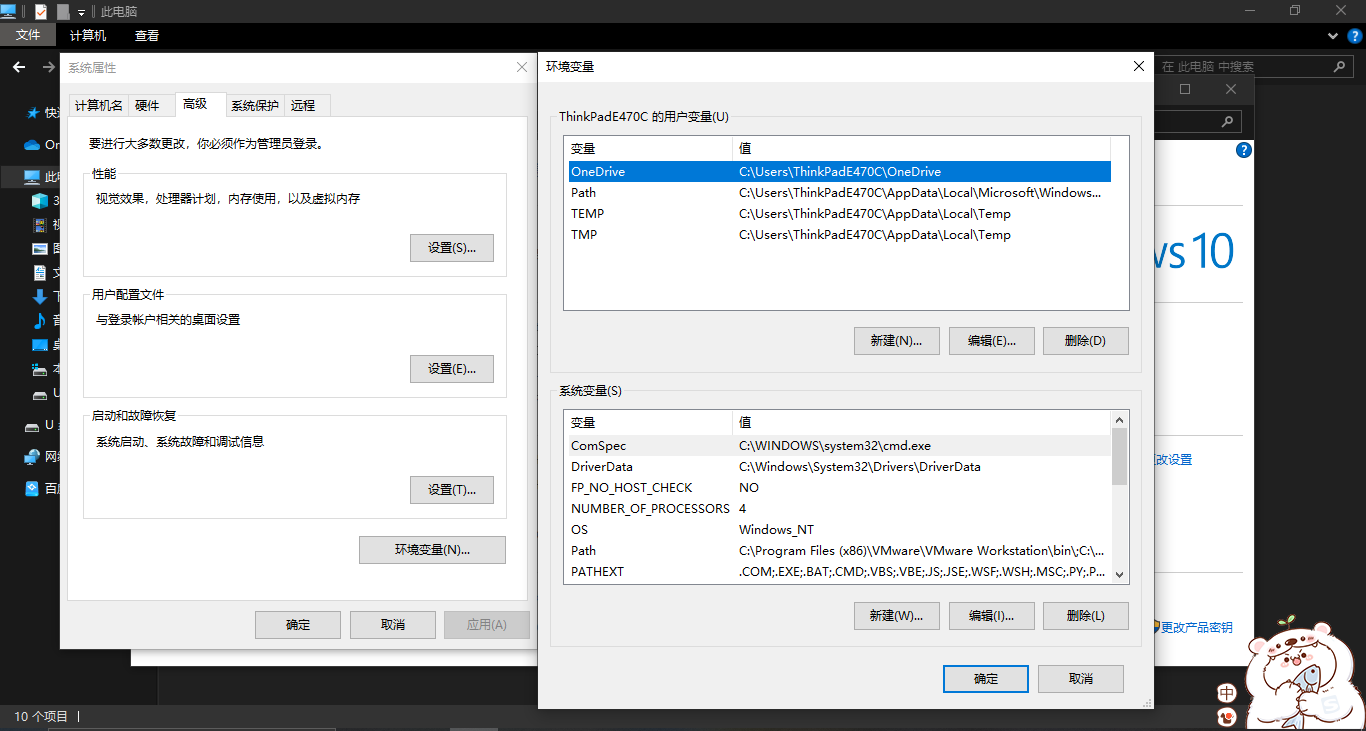Select the NUMBER_OF_PROCESSORS row
The image size is (1366, 731).
coord(840,508)
